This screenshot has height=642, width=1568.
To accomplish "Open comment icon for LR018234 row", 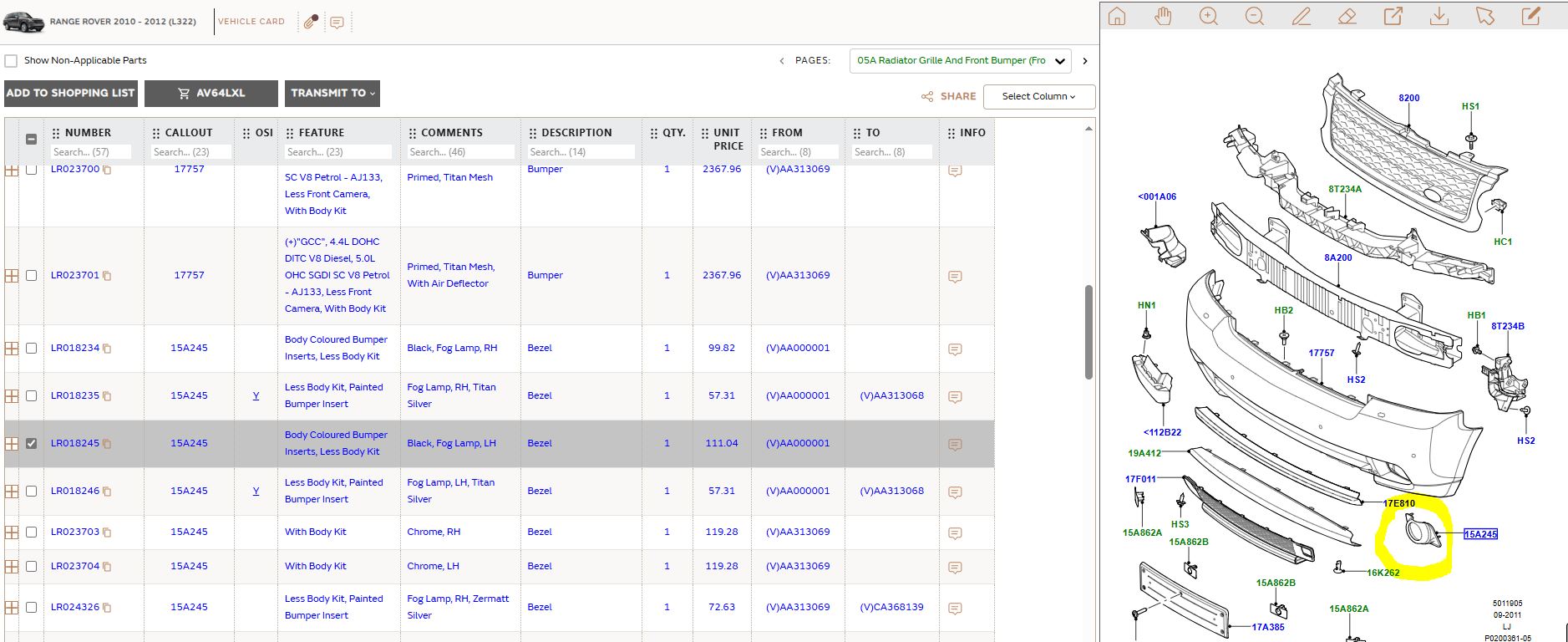I will [x=956, y=349].
